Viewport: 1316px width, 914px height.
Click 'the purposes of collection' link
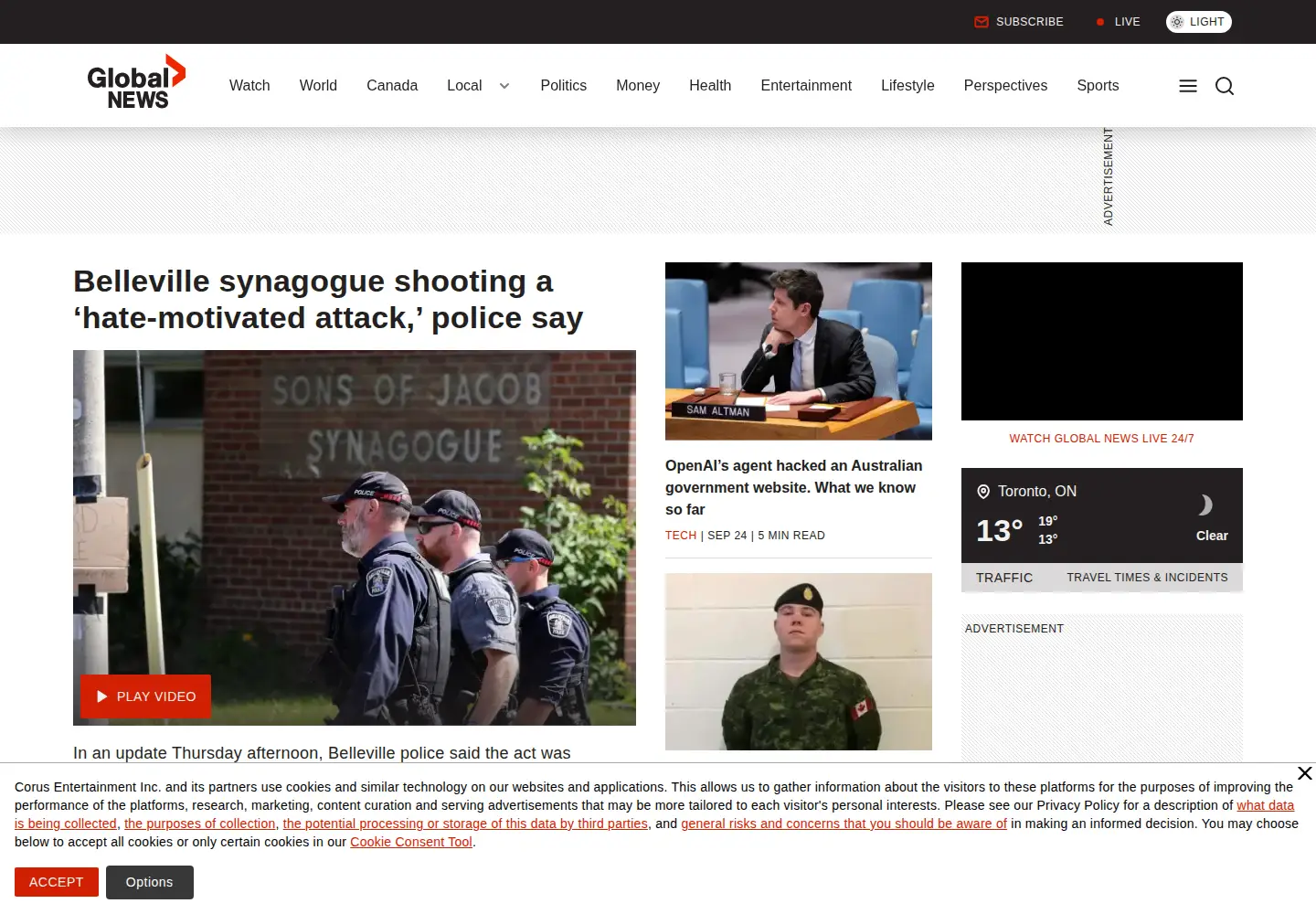tap(200, 824)
